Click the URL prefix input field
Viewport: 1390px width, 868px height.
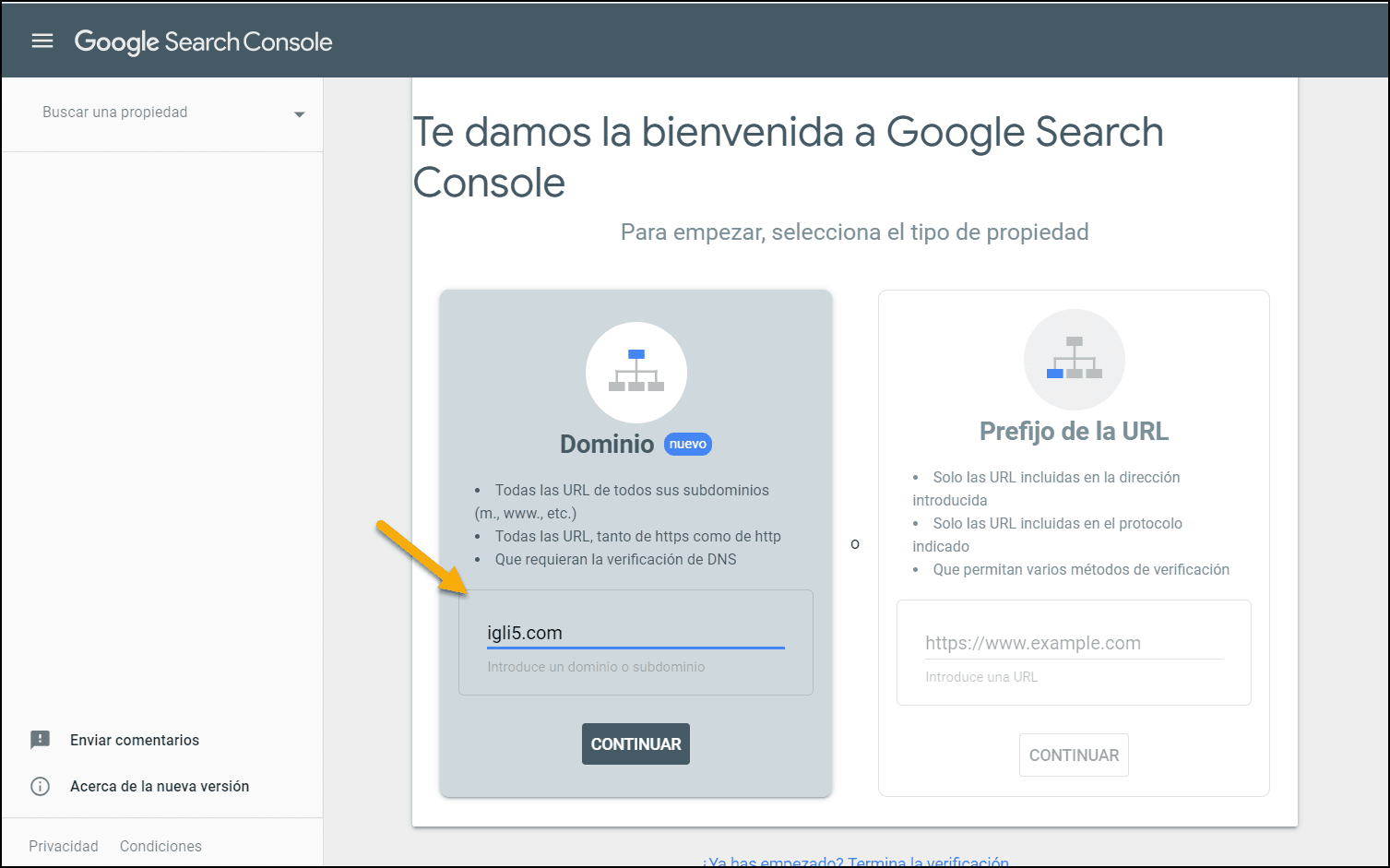pos(1073,643)
